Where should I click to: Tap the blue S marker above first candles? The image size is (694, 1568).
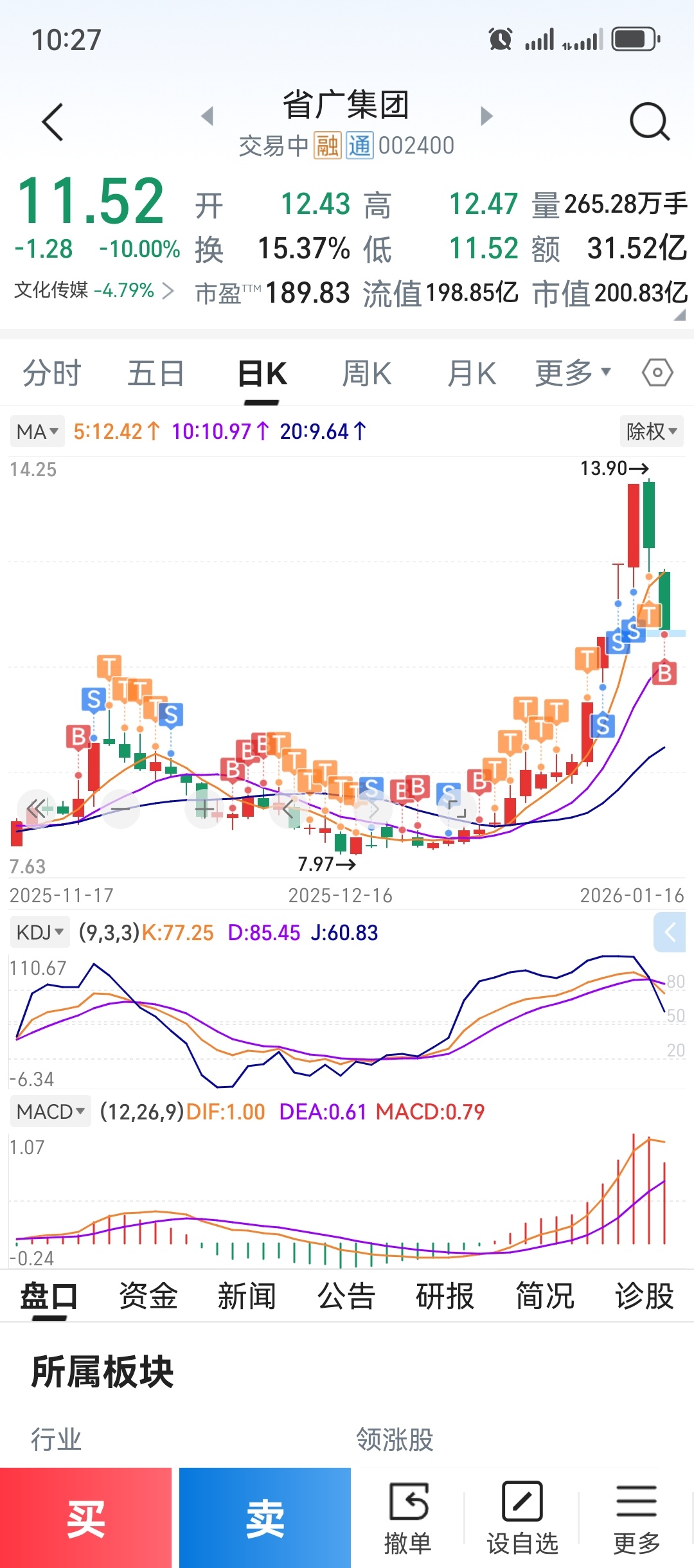(94, 699)
